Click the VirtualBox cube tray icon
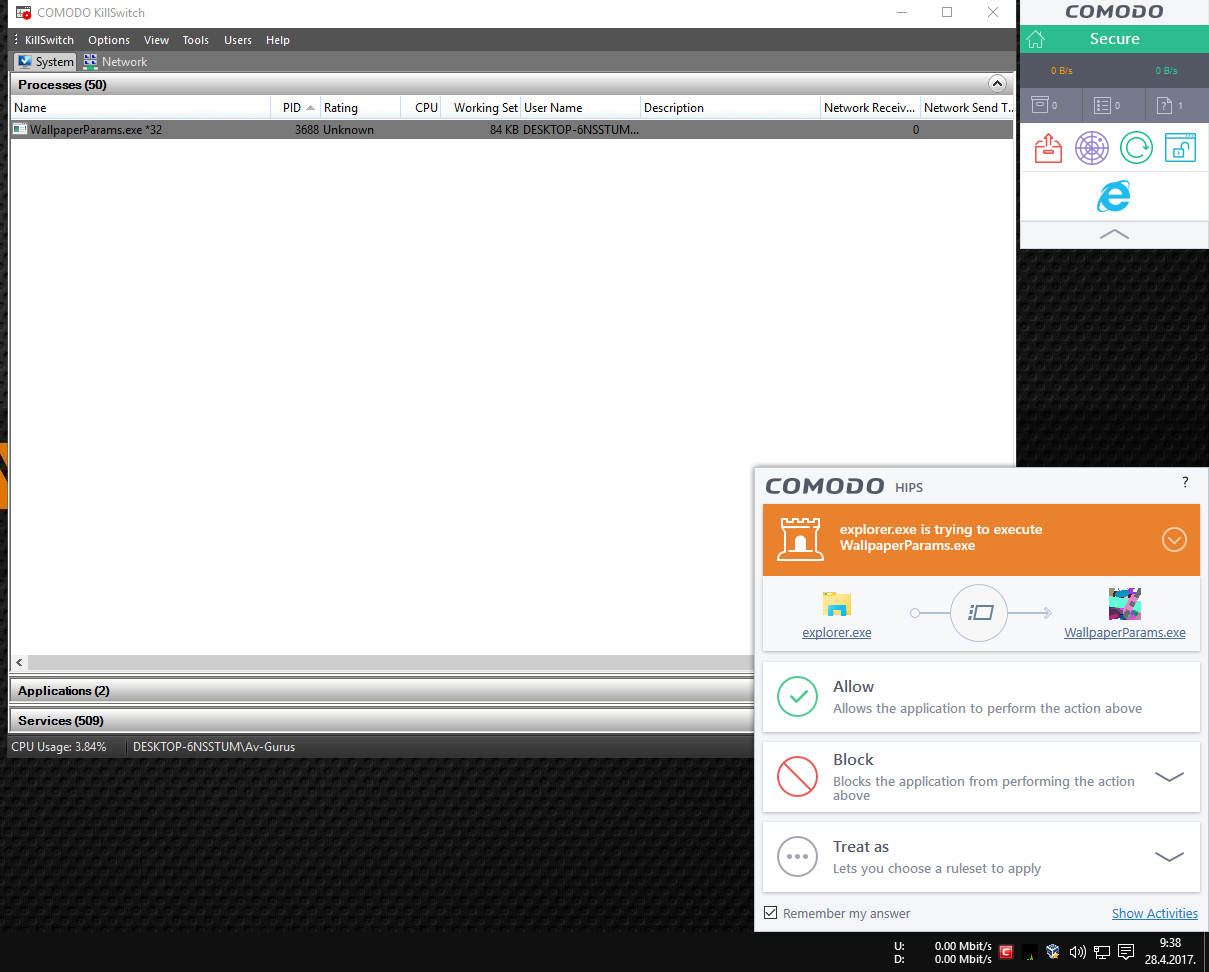Screen dimensions: 1209x972 click(x=1053, y=952)
